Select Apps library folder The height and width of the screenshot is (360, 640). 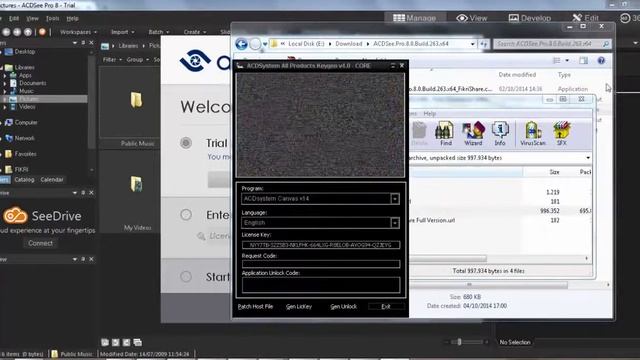pos(21,75)
